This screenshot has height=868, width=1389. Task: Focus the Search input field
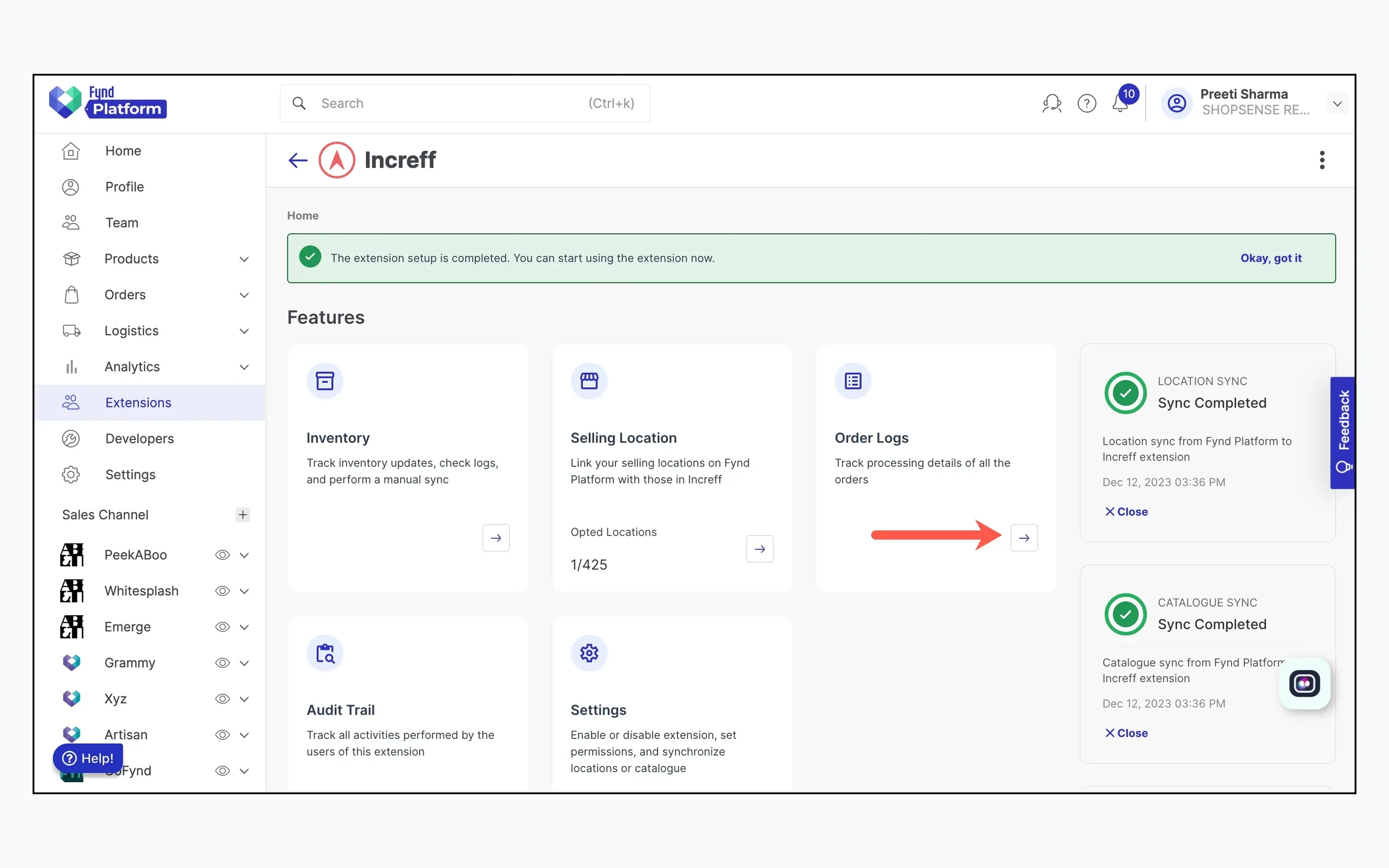465,103
